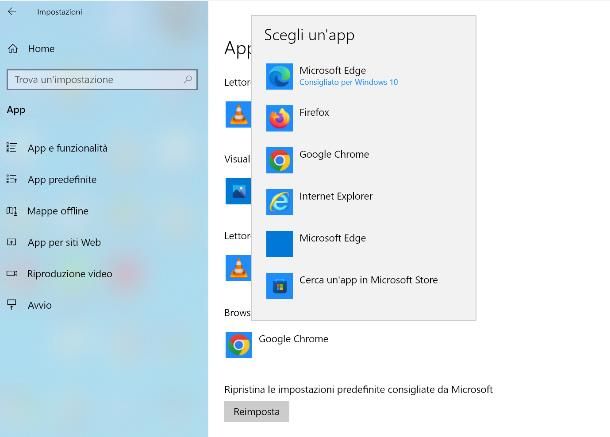Click the Internet Explorer label
The height and width of the screenshot is (437, 610).
tap(336, 196)
